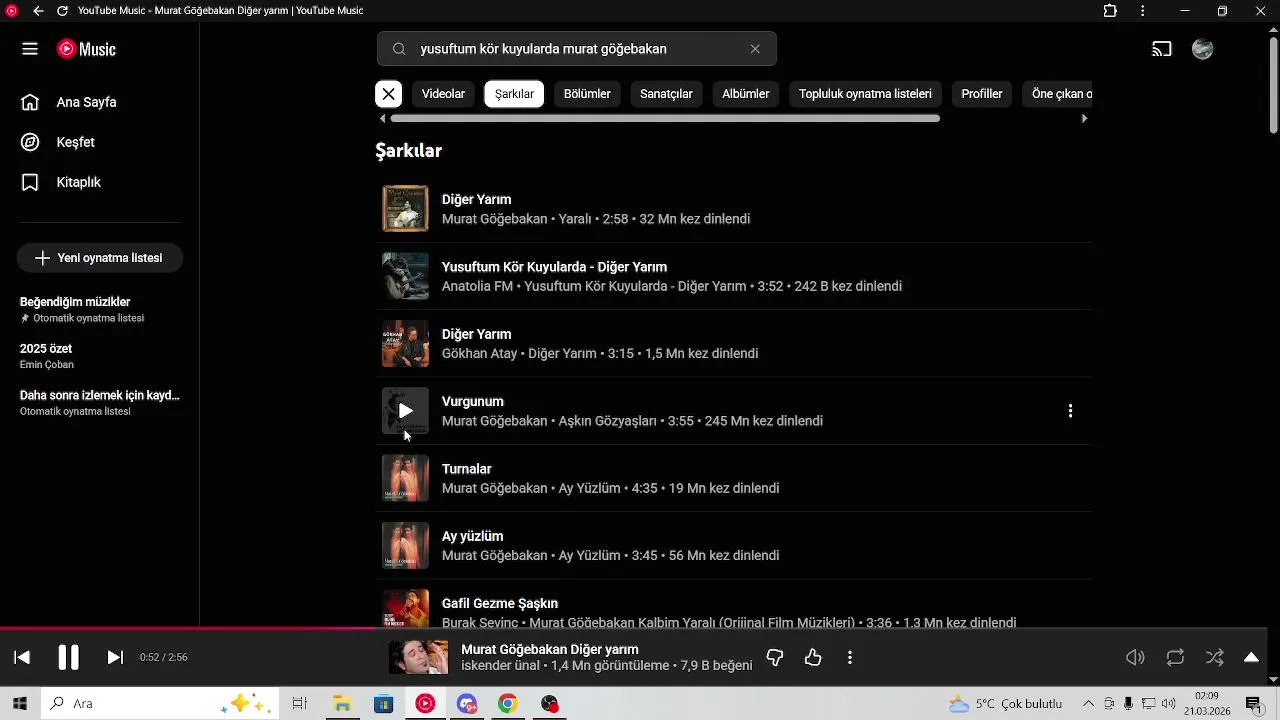Open File Explorer from taskbar
The height and width of the screenshot is (720, 1280).
coord(342,704)
